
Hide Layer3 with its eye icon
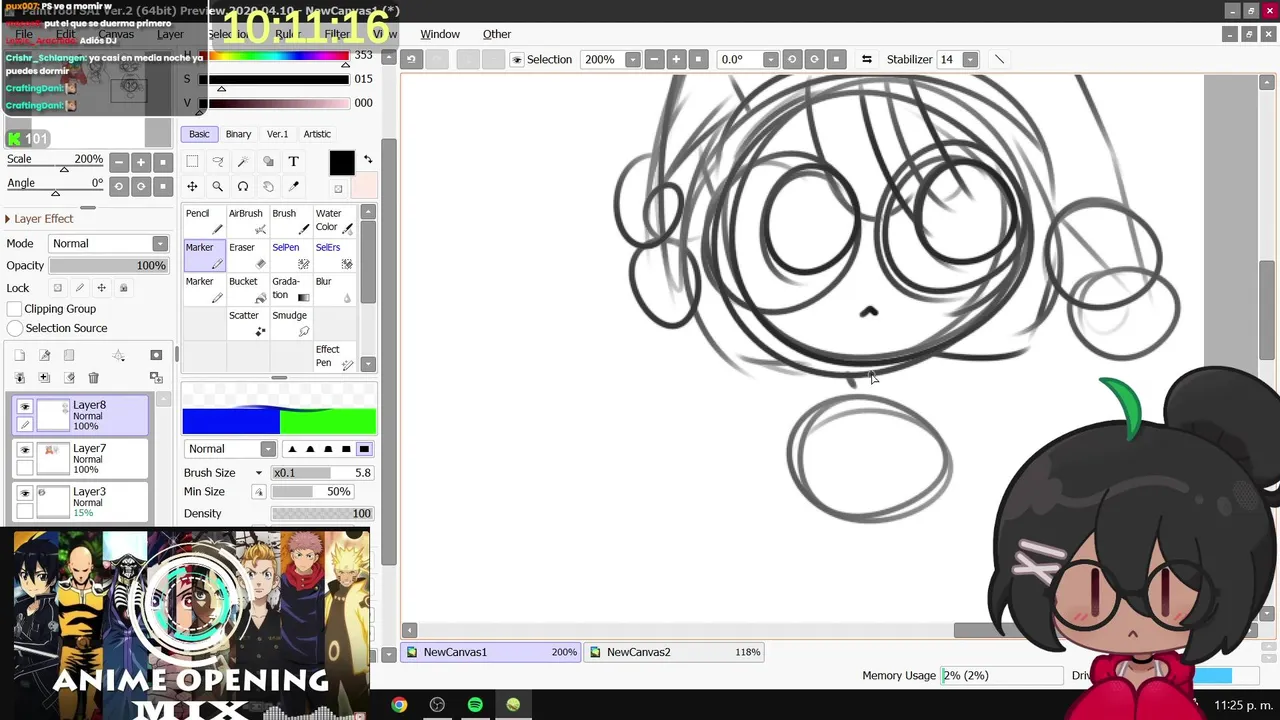[x=25, y=493]
